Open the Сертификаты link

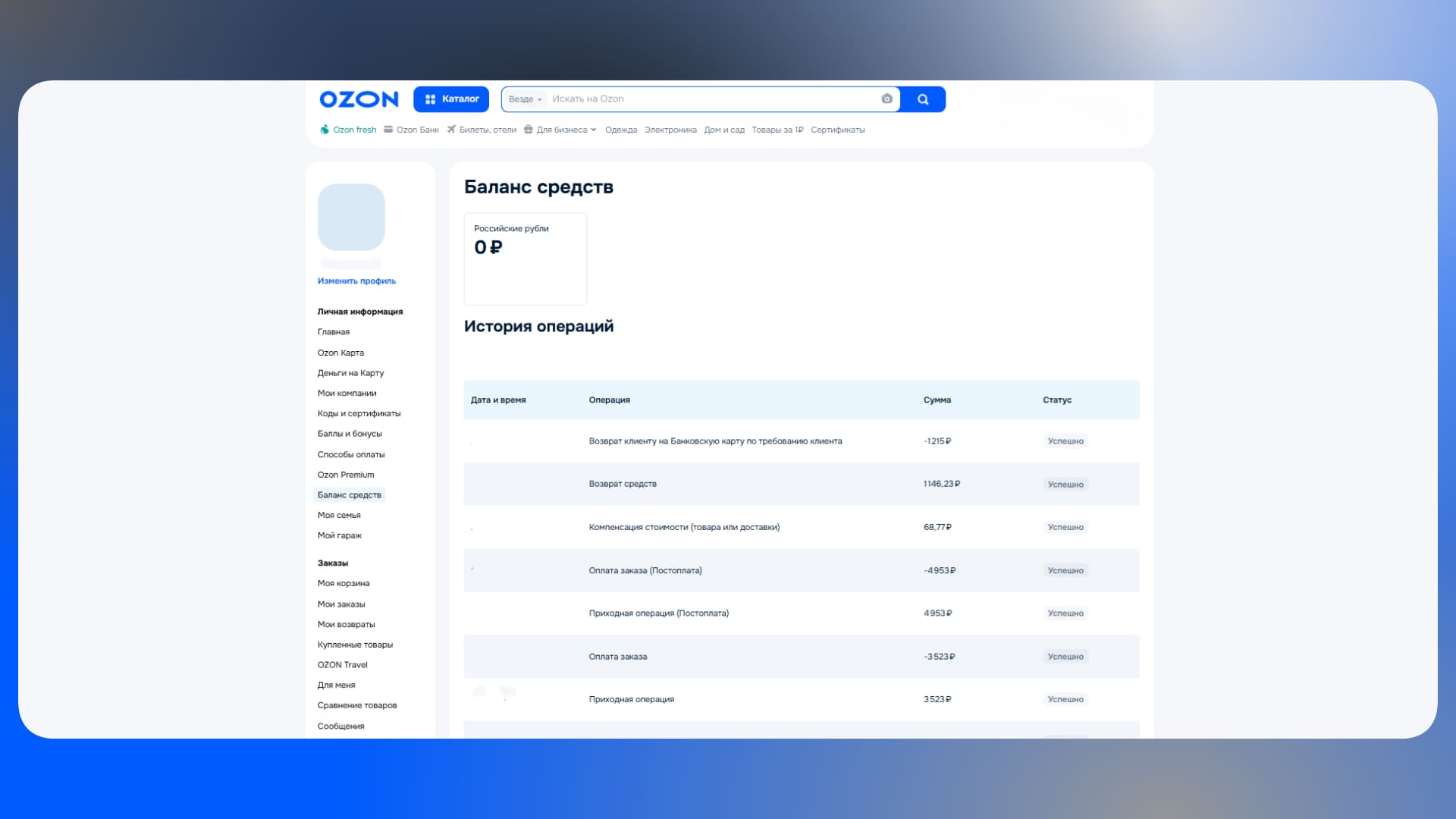[x=838, y=130]
